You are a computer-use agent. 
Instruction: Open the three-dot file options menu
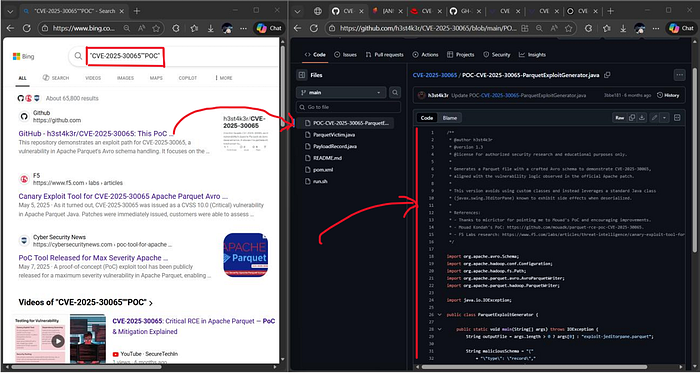pos(679,75)
